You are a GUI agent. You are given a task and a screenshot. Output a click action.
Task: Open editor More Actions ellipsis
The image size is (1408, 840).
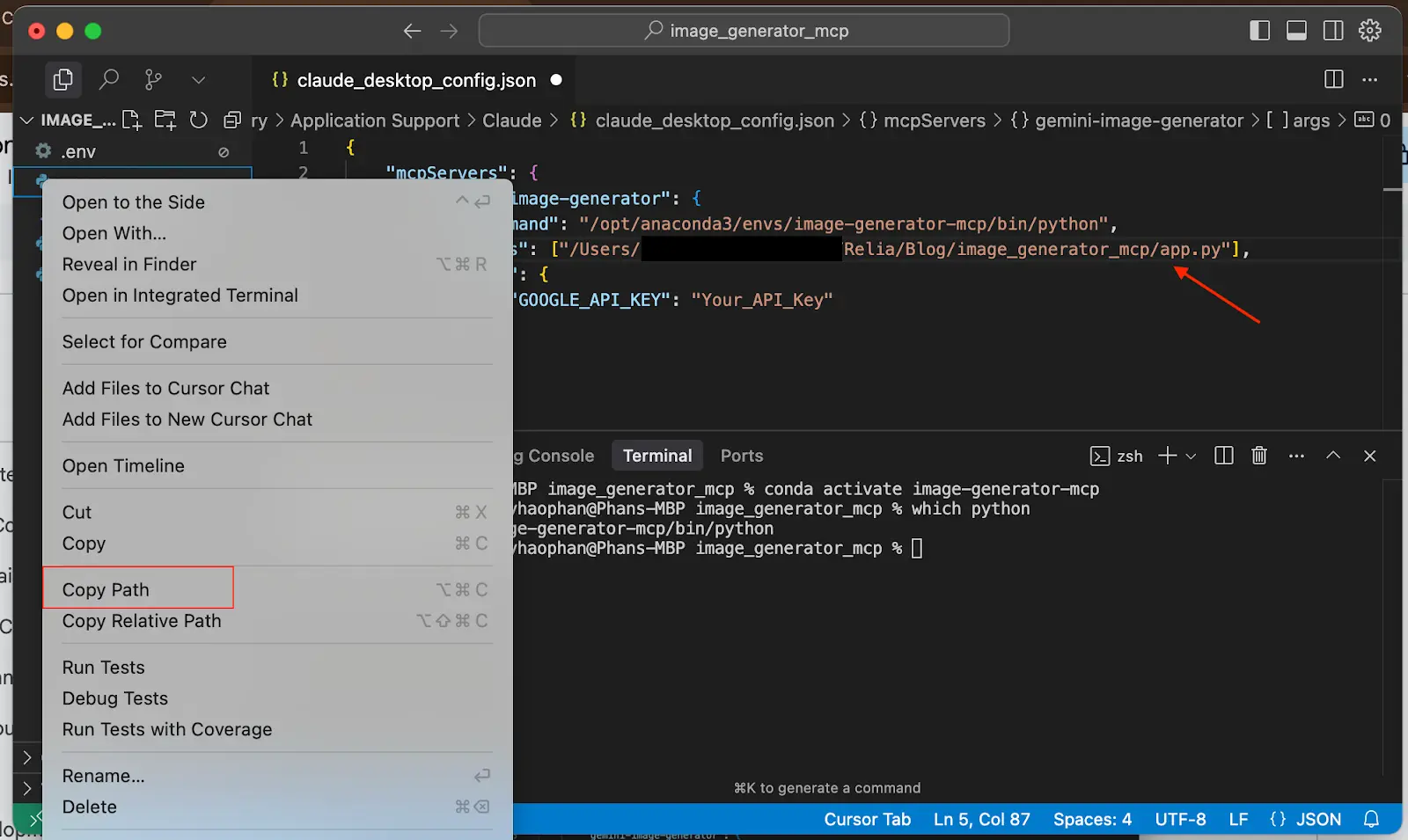coord(1370,80)
